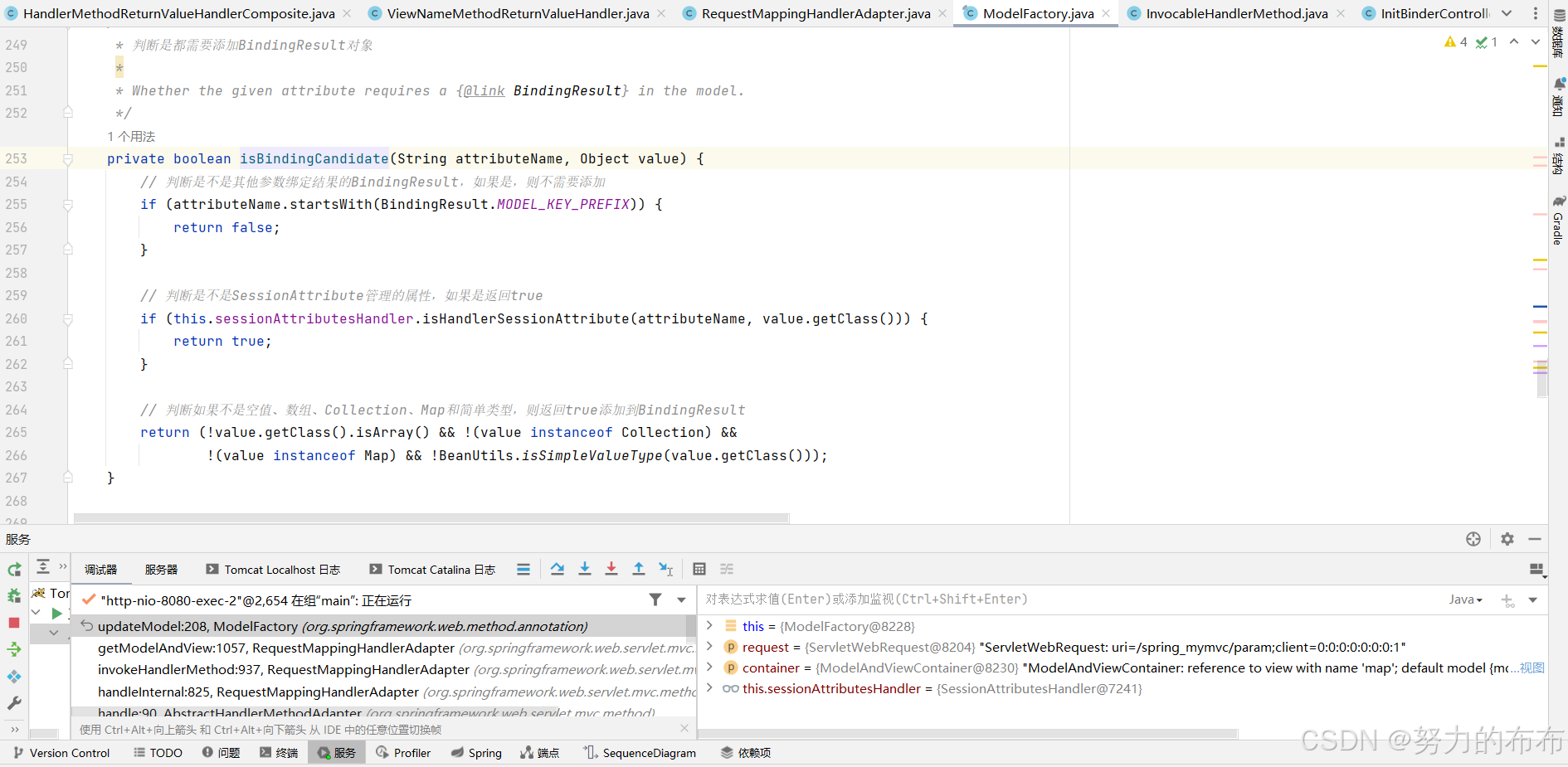Expand the 'container' variable node
The image size is (1568, 767).
[709, 667]
